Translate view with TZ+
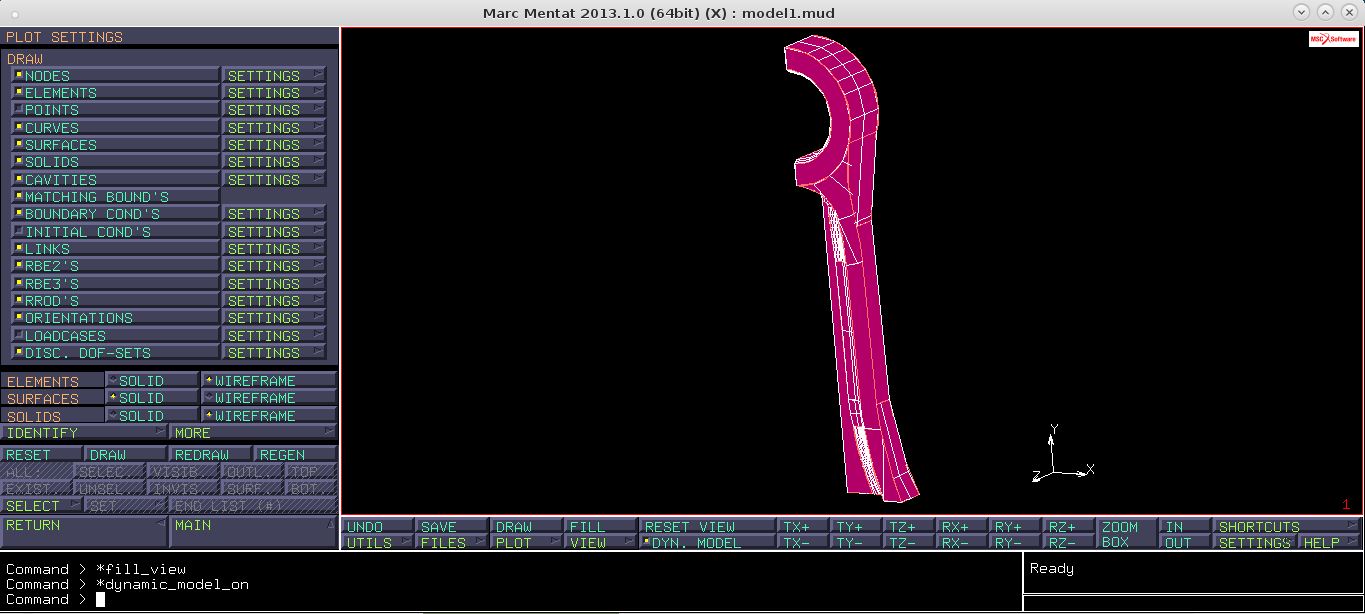The height and width of the screenshot is (614, 1365). coord(910,526)
